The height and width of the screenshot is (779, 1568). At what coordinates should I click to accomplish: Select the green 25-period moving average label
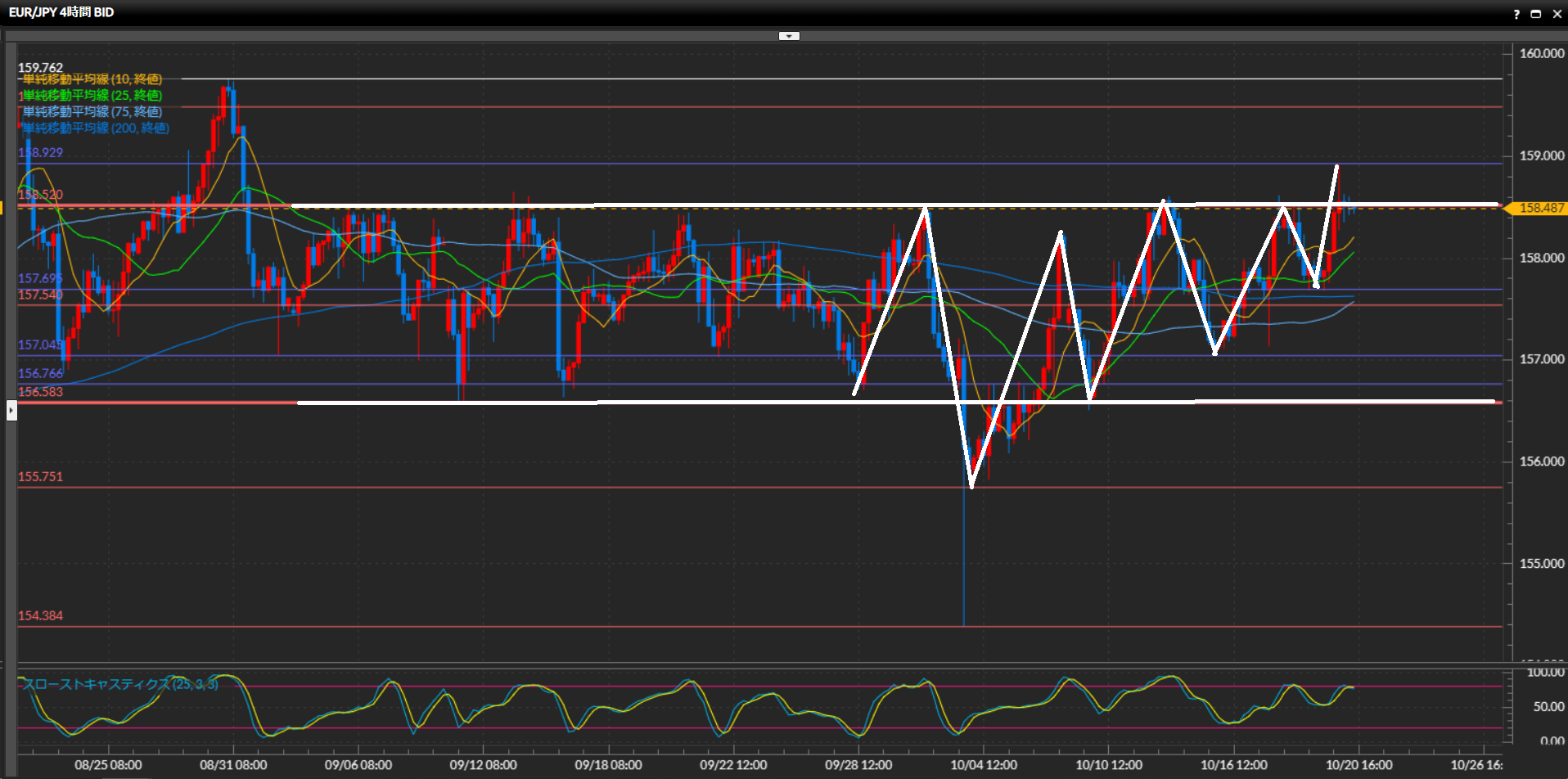pyautogui.click(x=92, y=96)
